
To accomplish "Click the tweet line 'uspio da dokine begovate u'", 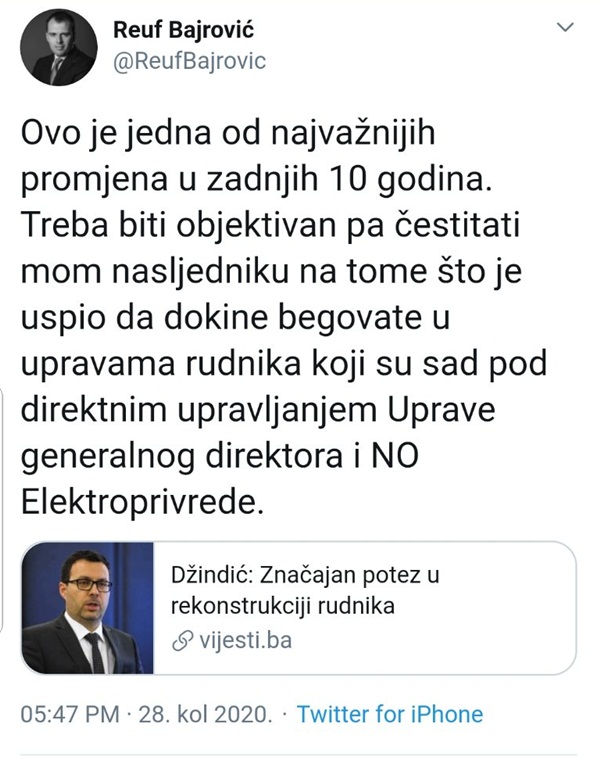I will tap(235, 319).
